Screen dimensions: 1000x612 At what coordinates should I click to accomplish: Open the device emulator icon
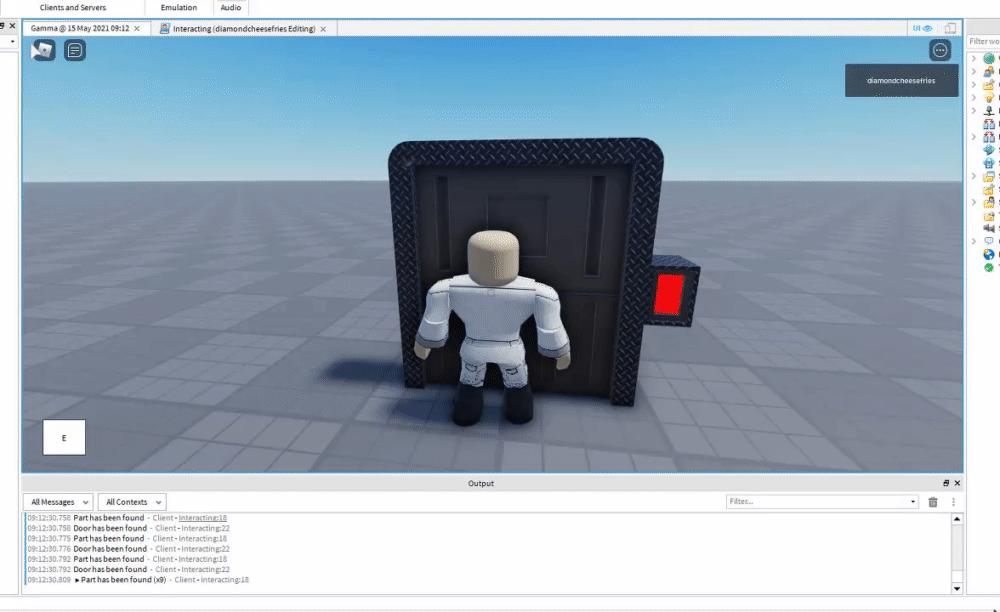[950, 28]
